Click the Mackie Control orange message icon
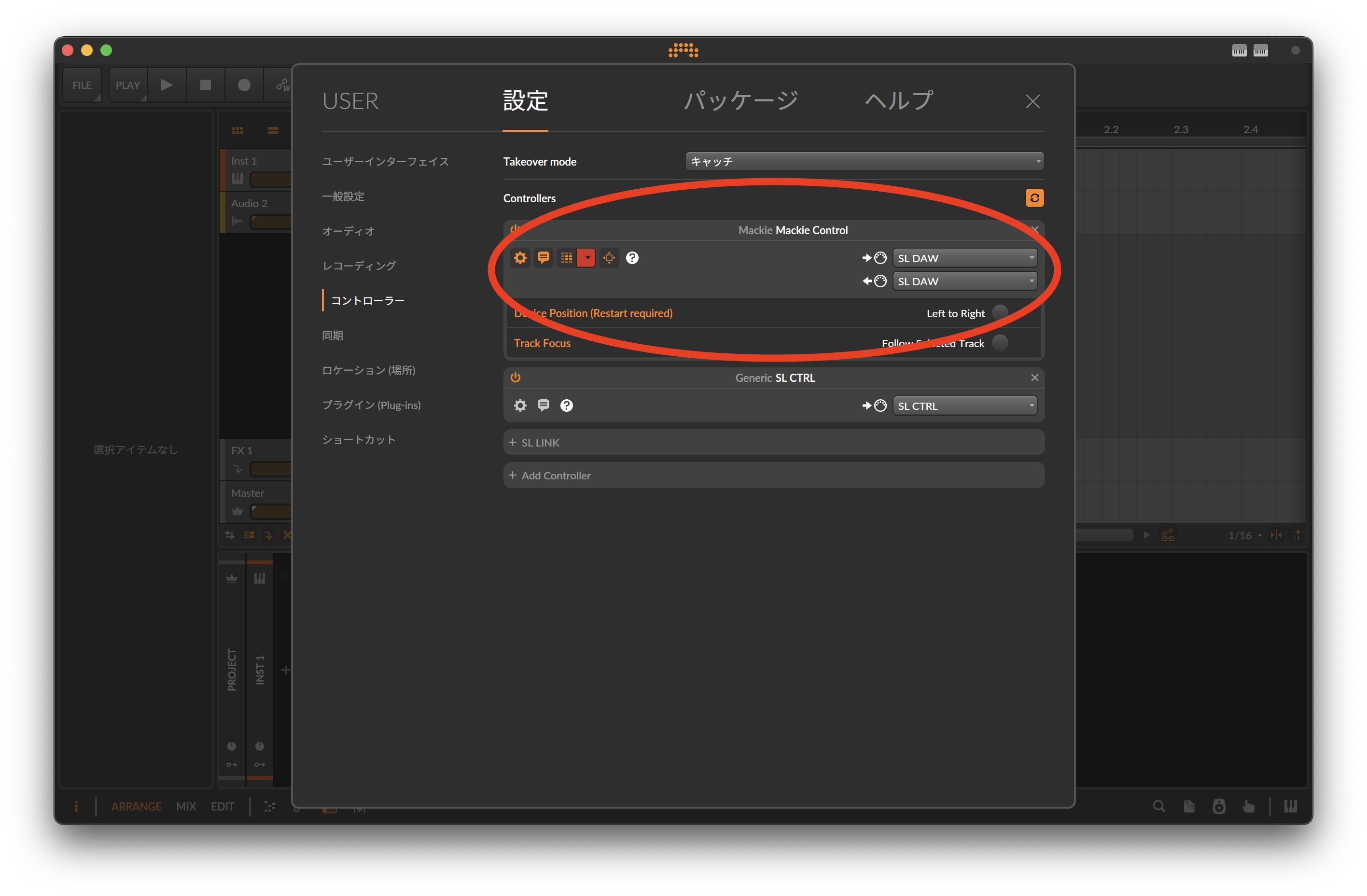This screenshot has width=1367, height=896. 544,258
